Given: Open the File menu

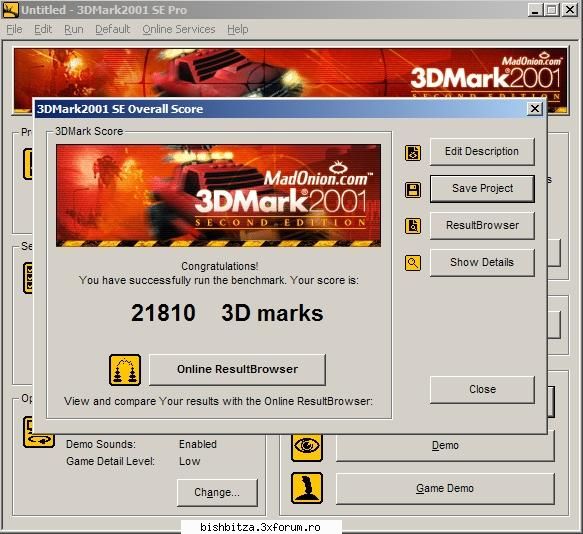Looking at the screenshot, I should [14, 29].
